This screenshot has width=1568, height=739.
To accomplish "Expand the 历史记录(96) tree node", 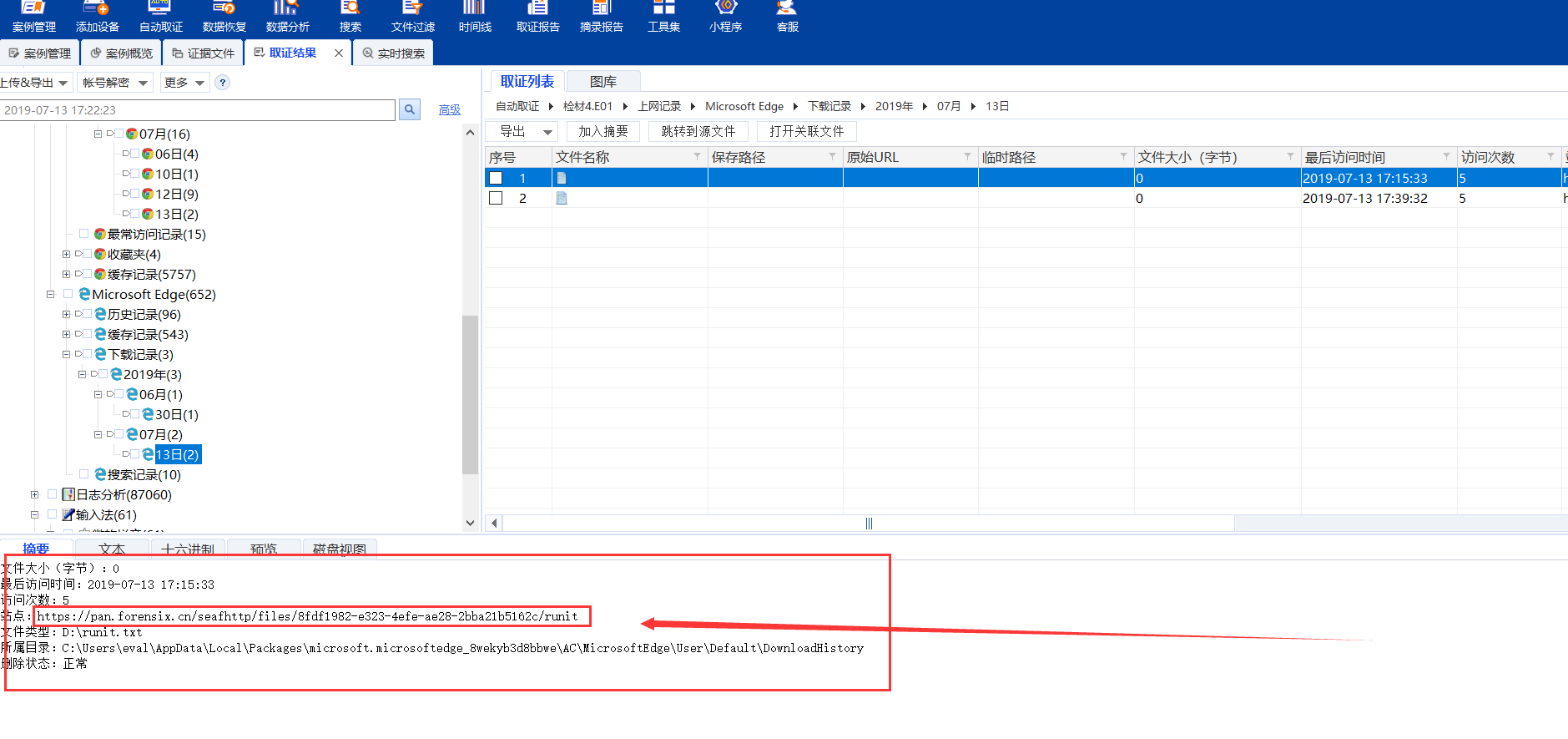I will coord(66,314).
